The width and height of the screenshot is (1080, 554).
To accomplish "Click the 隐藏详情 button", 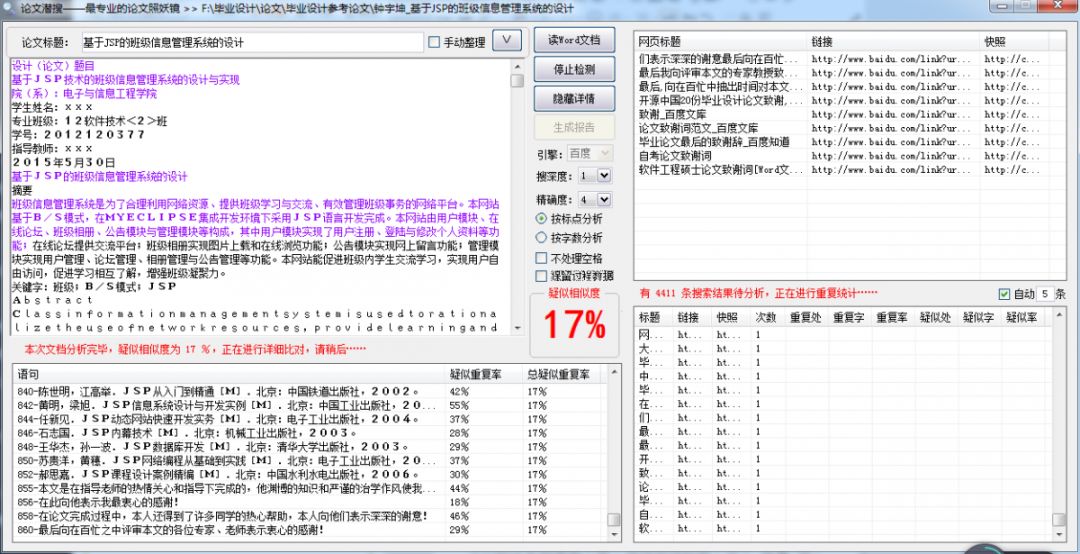I will pos(574,99).
